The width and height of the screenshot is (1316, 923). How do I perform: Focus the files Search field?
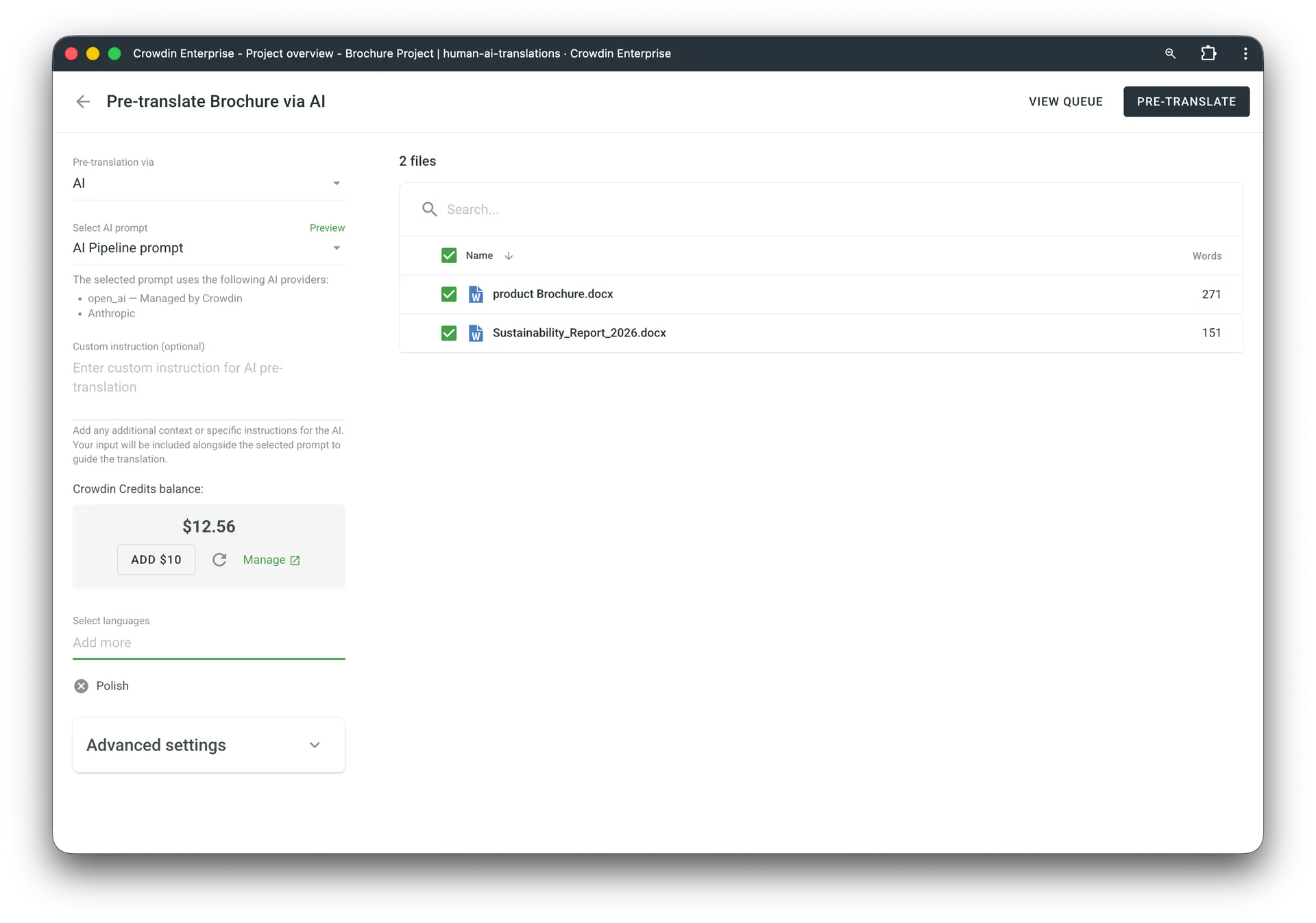click(x=820, y=209)
